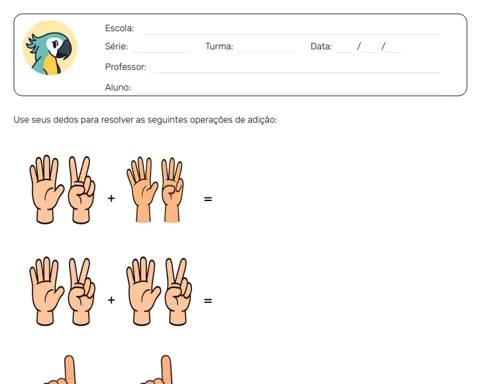Click the plus sign in the second equation
The height and width of the screenshot is (384, 480).
pos(111,300)
